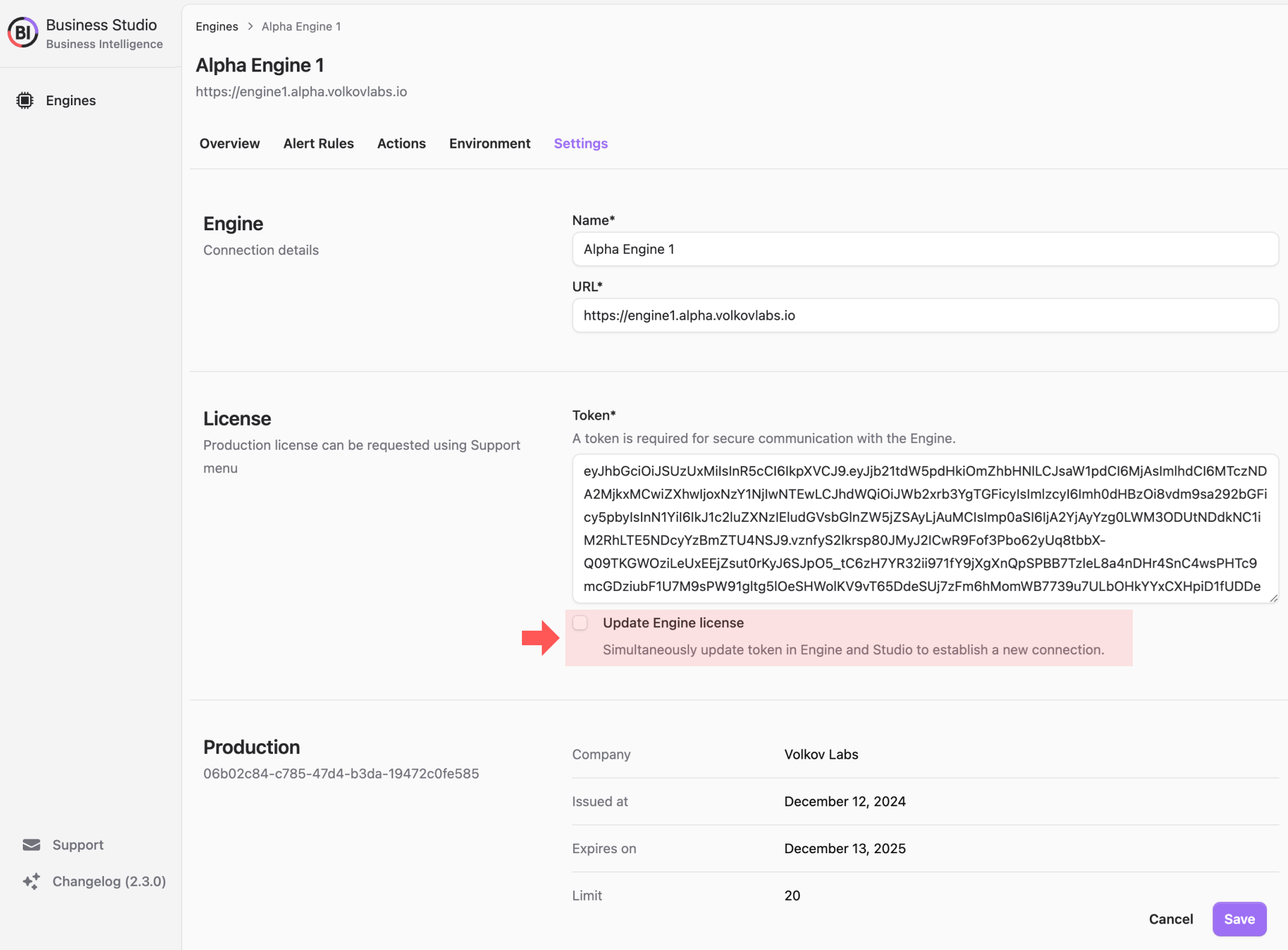
Task: Click the Issued at date December 12, 2024
Action: 845,801
